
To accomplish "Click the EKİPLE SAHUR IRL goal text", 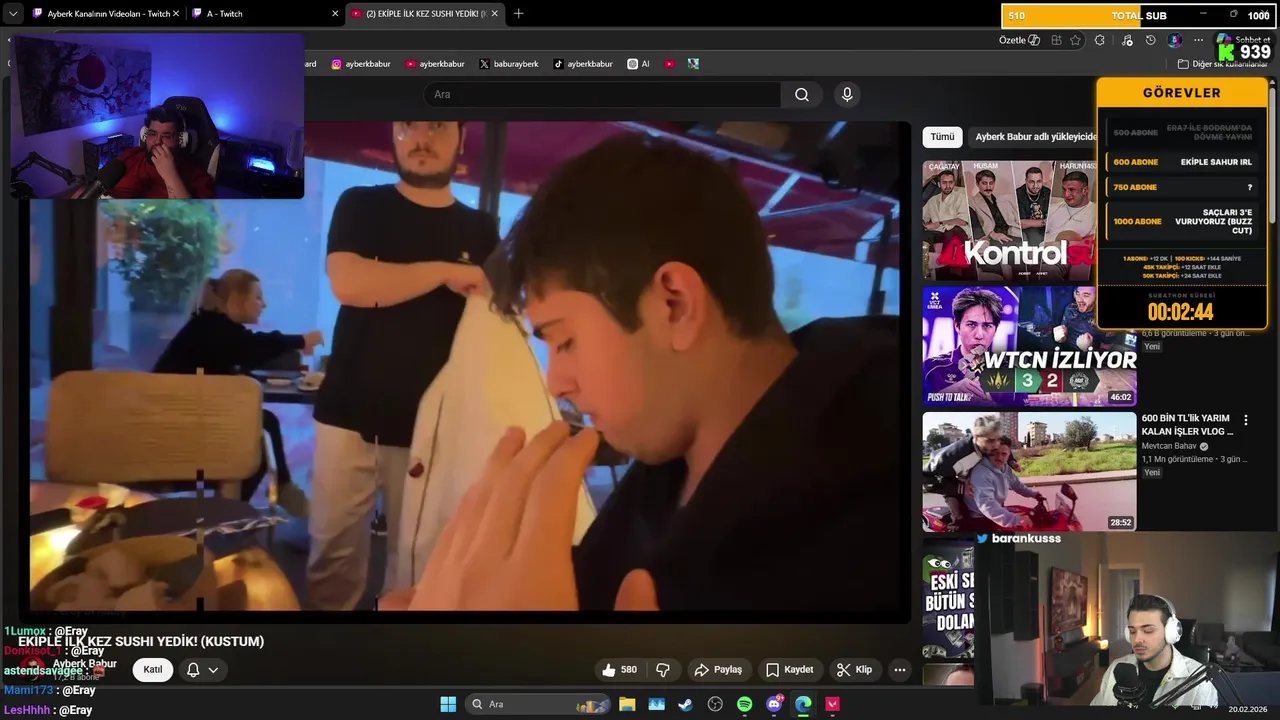I will point(1216,162).
